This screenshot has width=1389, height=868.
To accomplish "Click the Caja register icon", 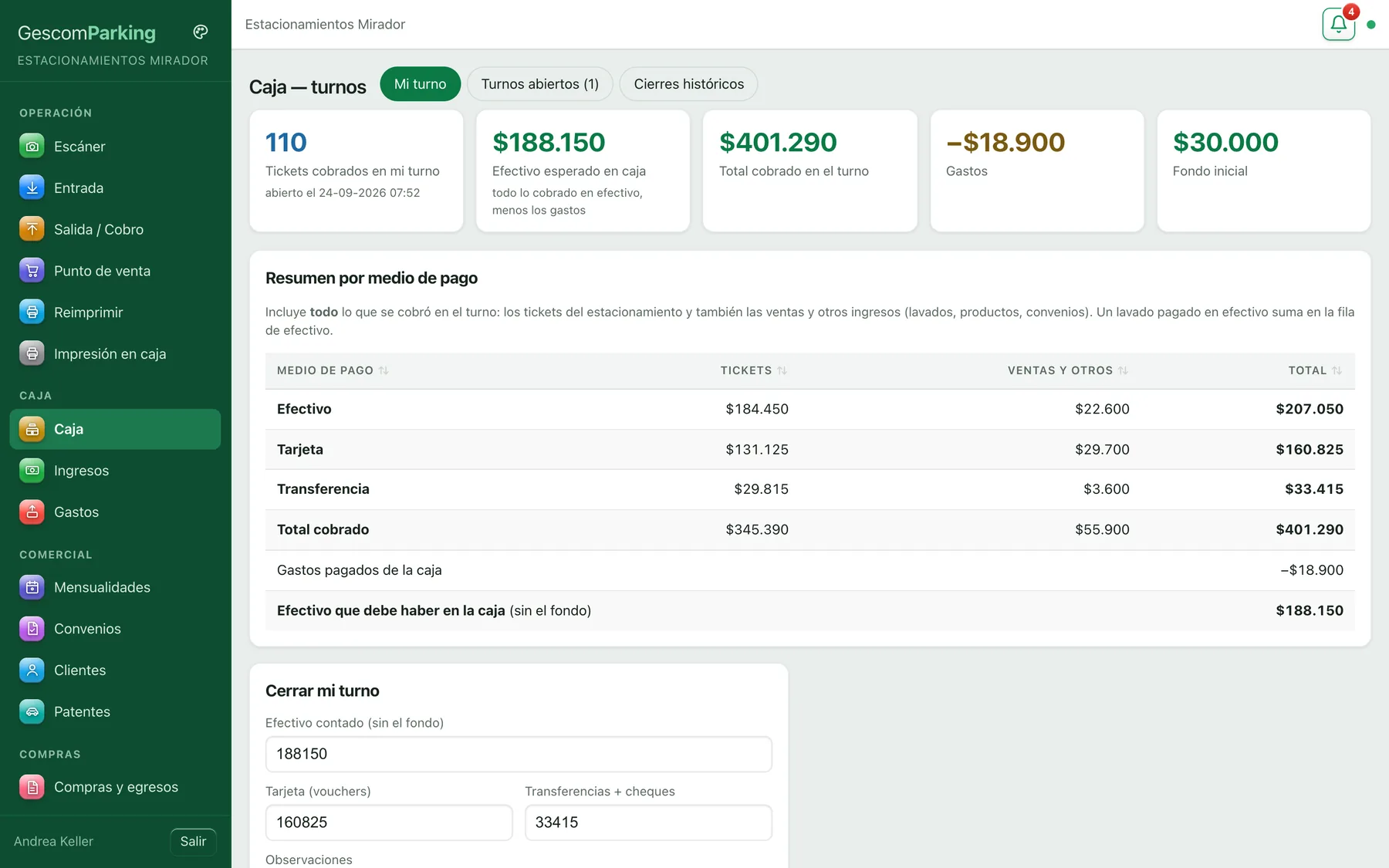I will pyautogui.click(x=32, y=429).
